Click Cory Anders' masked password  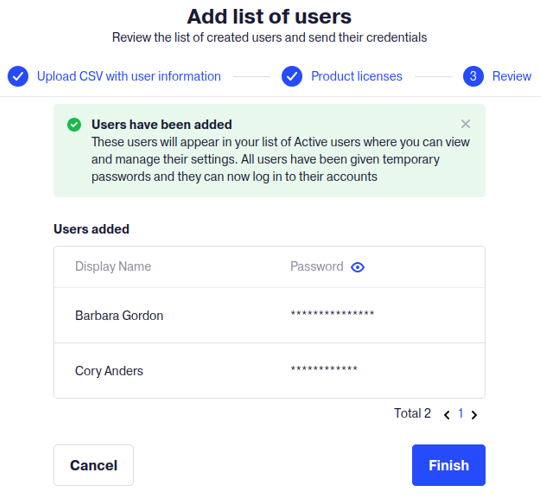pyautogui.click(x=324, y=368)
